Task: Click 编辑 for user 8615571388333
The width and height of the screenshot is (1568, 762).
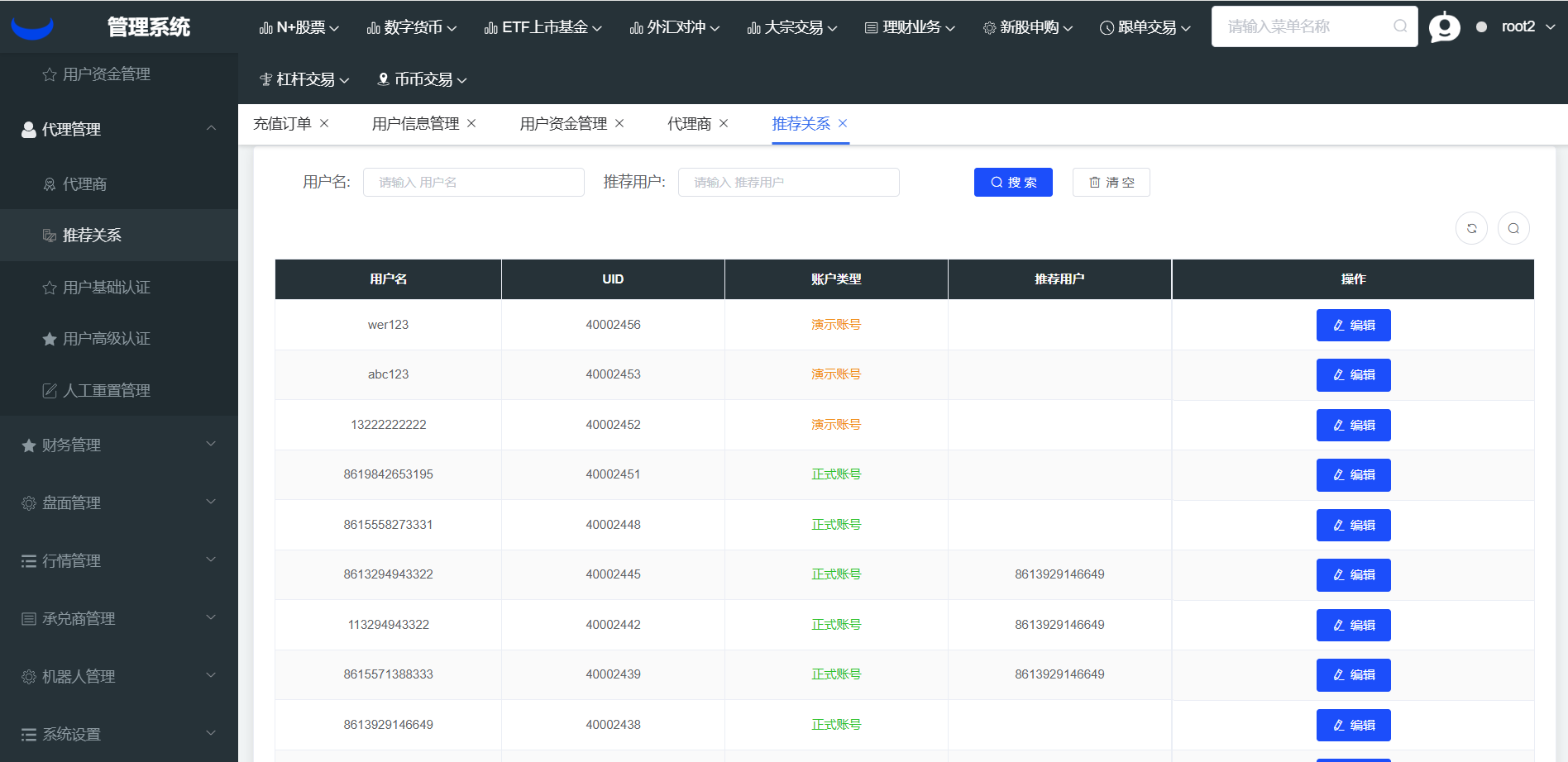Action: click(1354, 675)
